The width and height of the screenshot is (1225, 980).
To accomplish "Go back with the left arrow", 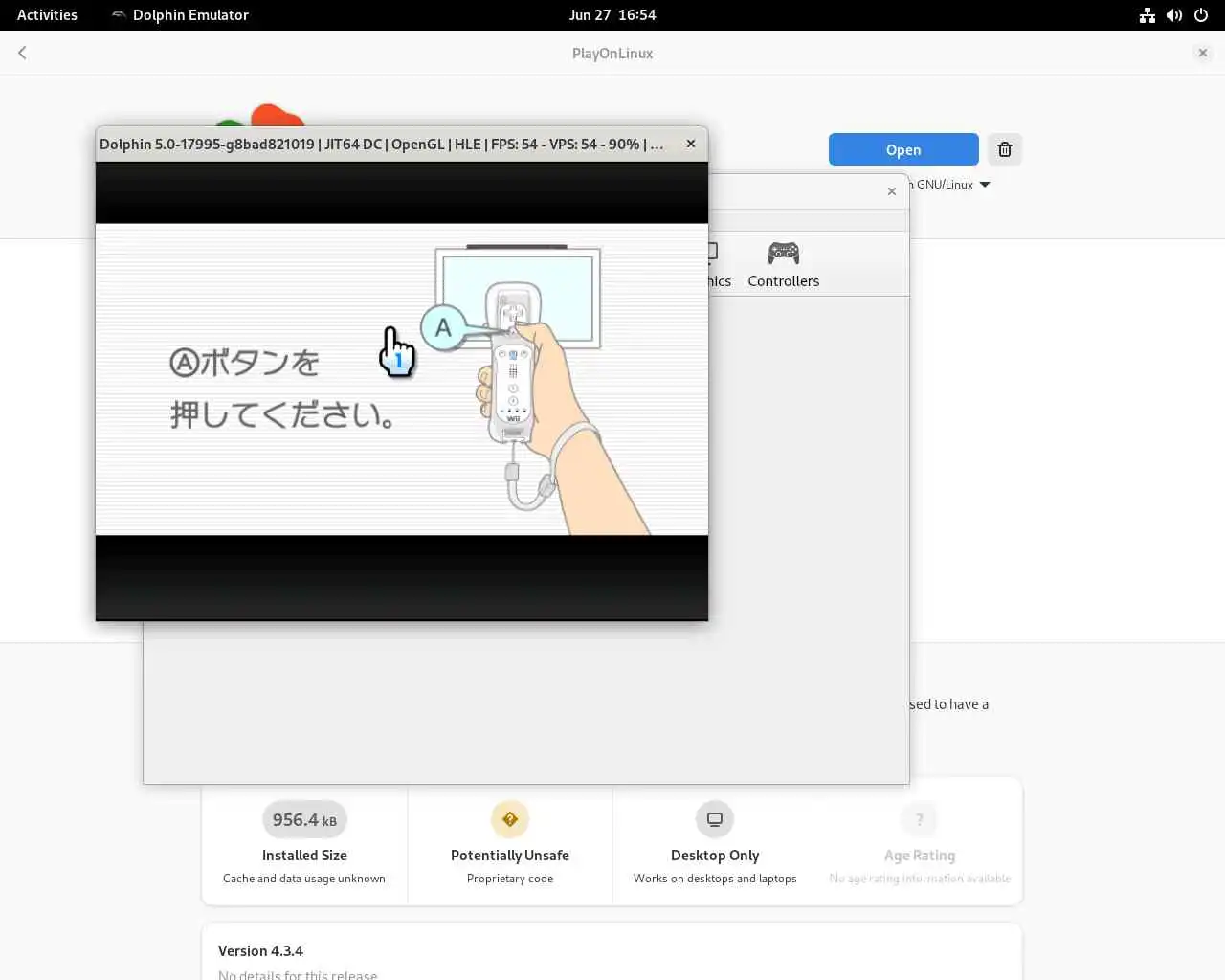I will (x=22, y=53).
